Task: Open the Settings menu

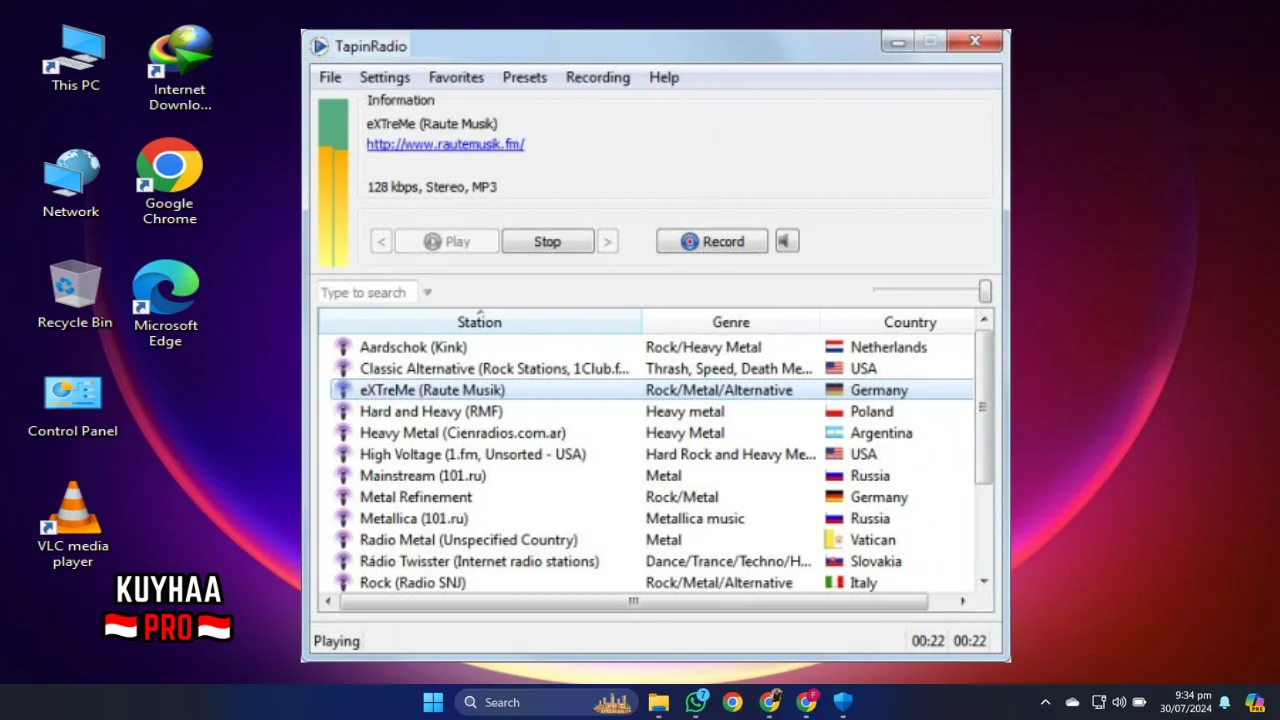Action: [385, 77]
